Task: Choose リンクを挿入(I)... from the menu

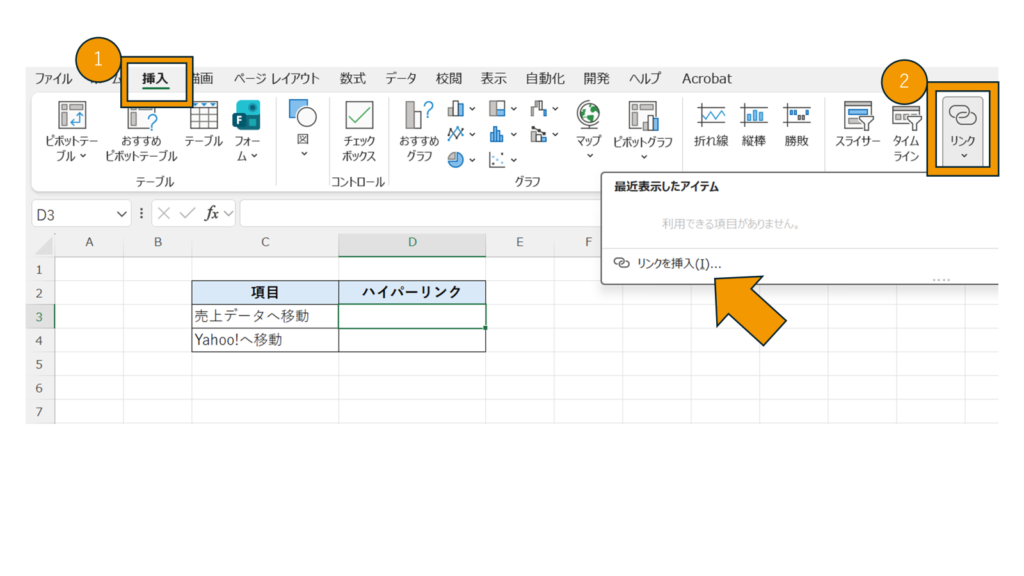Action: pyautogui.click(x=678, y=263)
